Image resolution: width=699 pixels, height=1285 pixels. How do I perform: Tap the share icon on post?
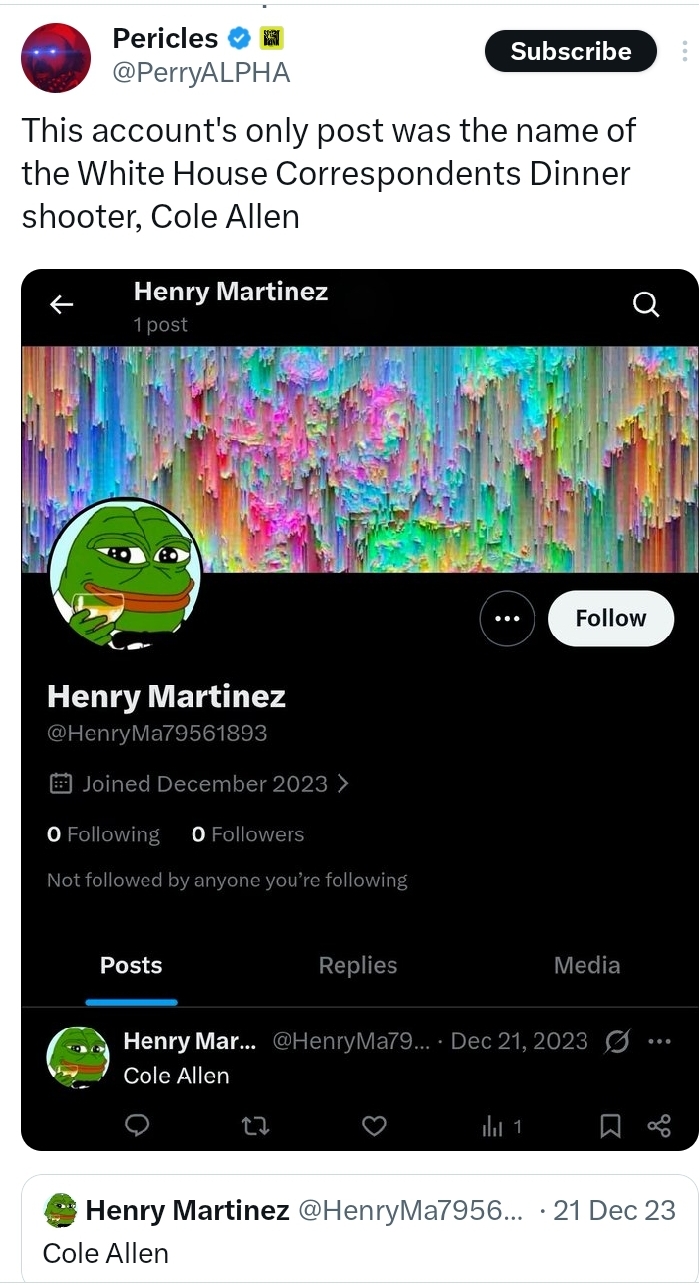point(659,1127)
